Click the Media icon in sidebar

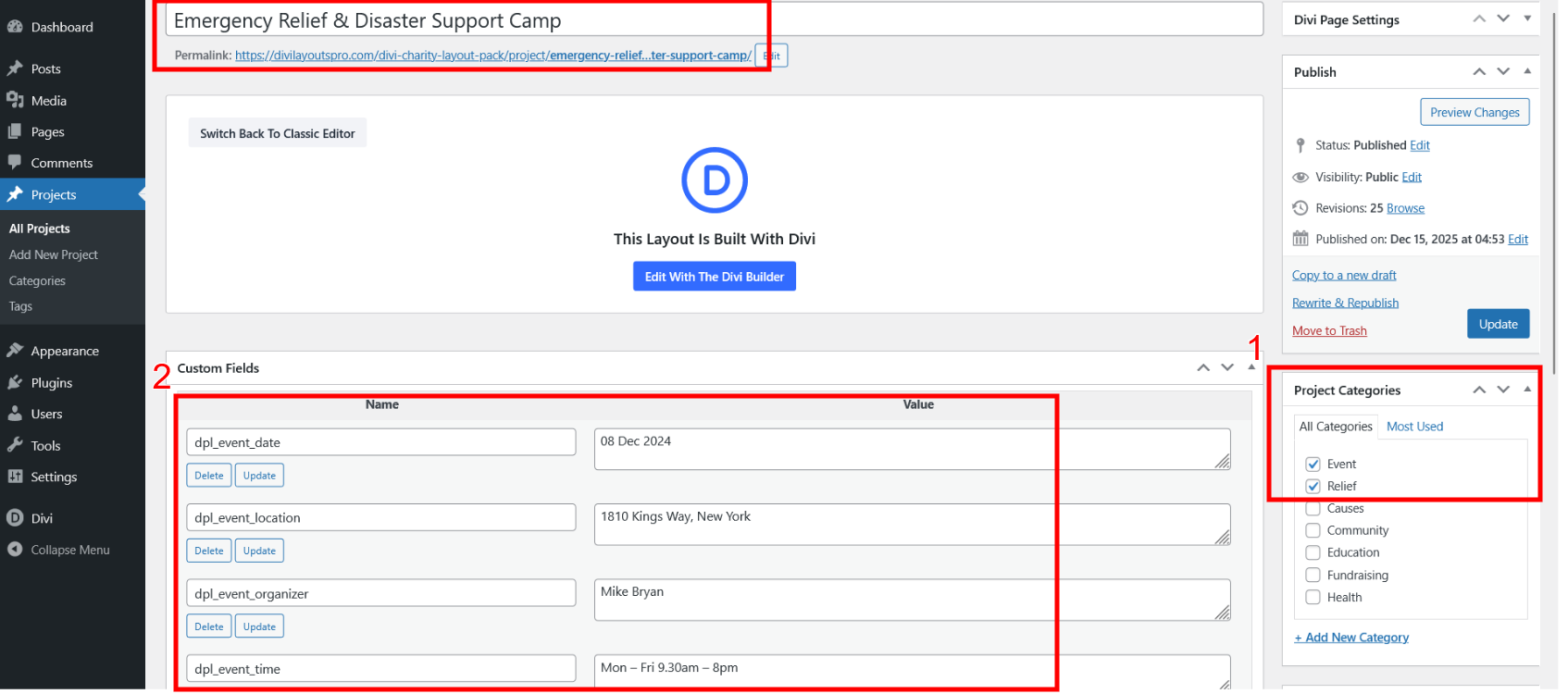pyautogui.click(x=15, y=100)
